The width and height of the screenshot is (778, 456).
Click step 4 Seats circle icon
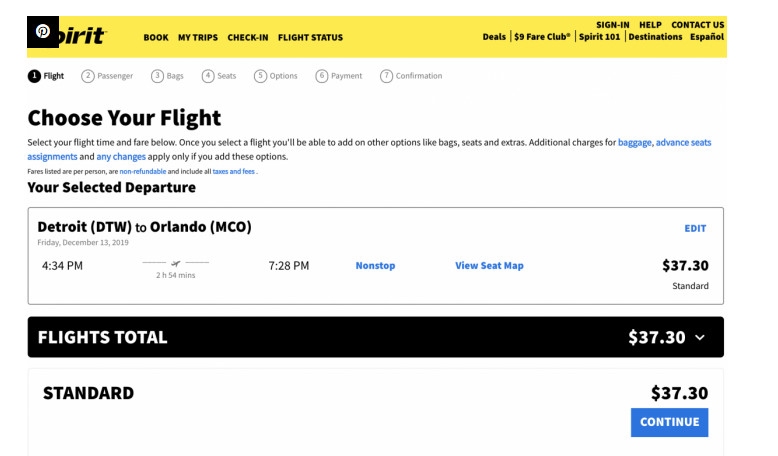click(x=208, y=76)
